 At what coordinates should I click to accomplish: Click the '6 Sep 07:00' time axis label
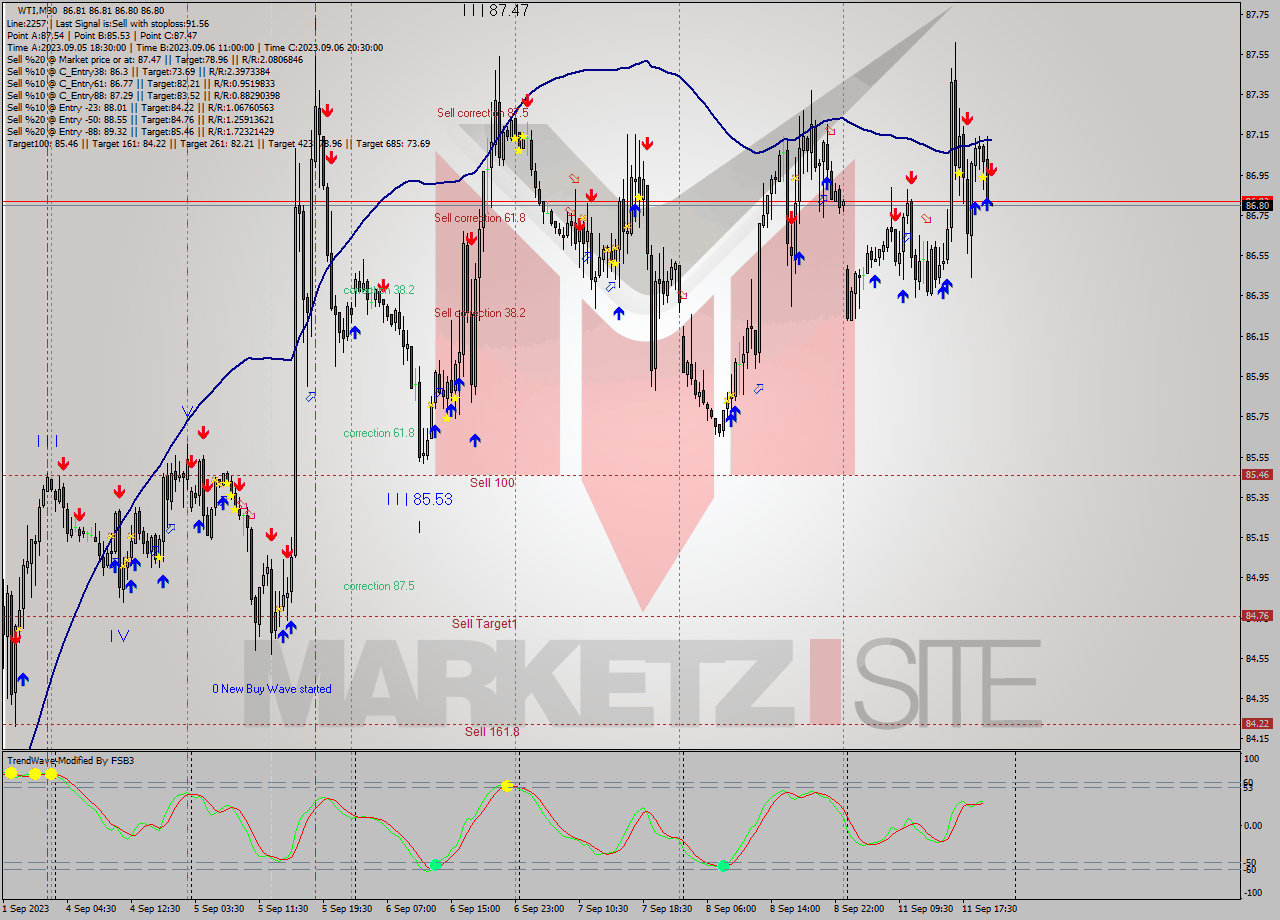point(411,909)
